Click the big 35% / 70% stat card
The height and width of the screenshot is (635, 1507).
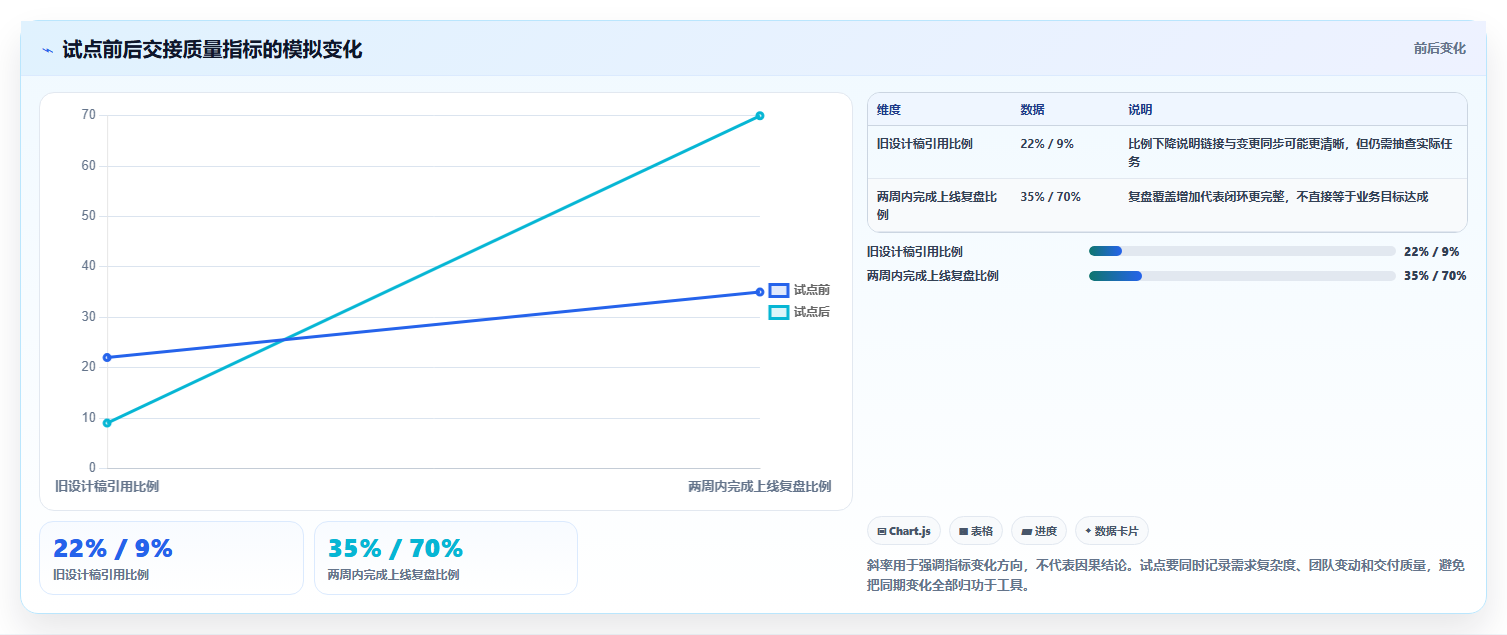coord(446,558)
